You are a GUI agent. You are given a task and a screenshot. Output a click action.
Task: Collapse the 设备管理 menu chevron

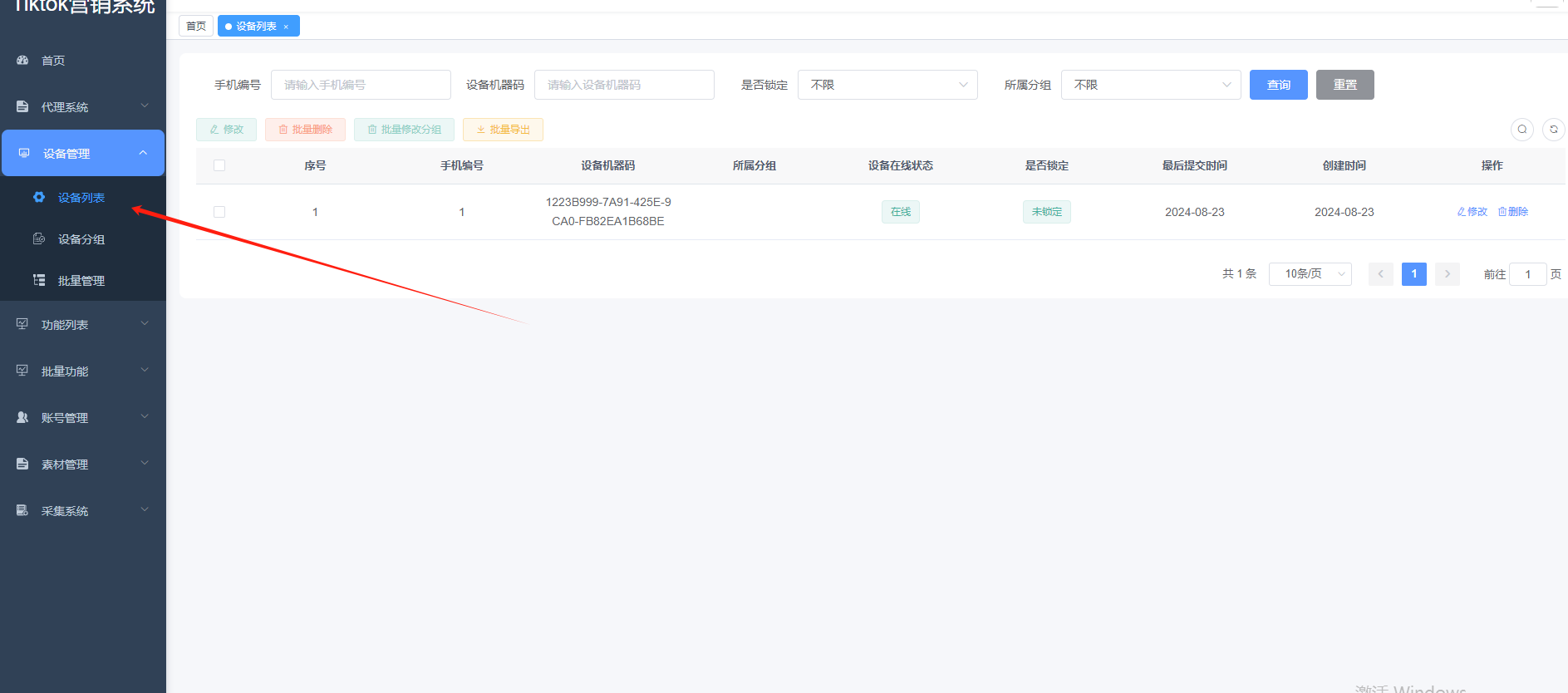pos(143,152)
